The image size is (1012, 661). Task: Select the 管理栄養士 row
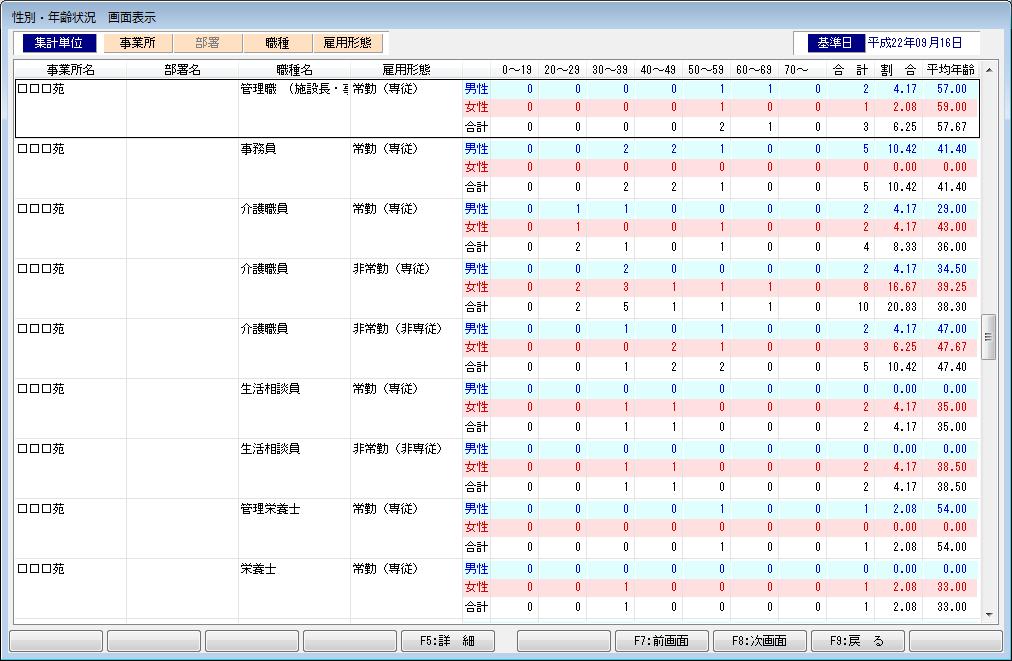tap(271, 509)
